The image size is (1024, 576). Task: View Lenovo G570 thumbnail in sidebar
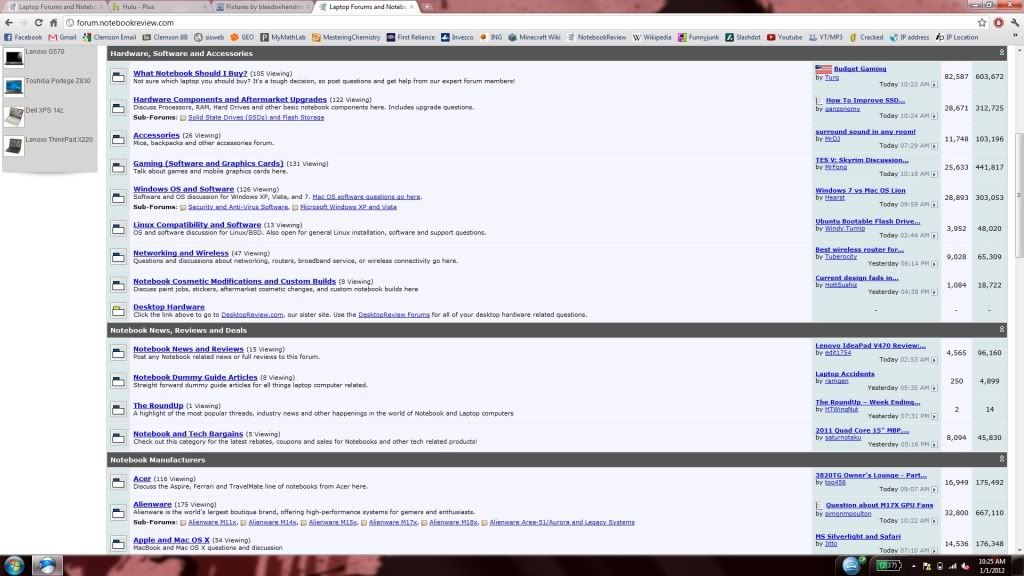(x=14, y=58)
